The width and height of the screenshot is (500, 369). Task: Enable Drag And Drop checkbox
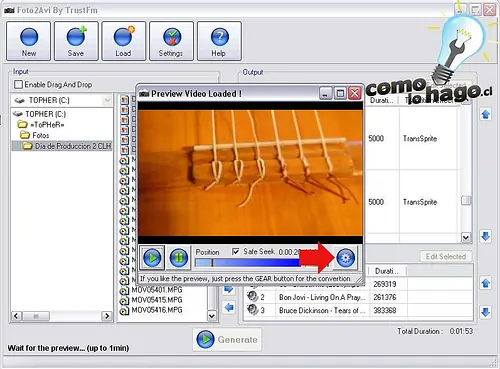click(x=19, y=85)
